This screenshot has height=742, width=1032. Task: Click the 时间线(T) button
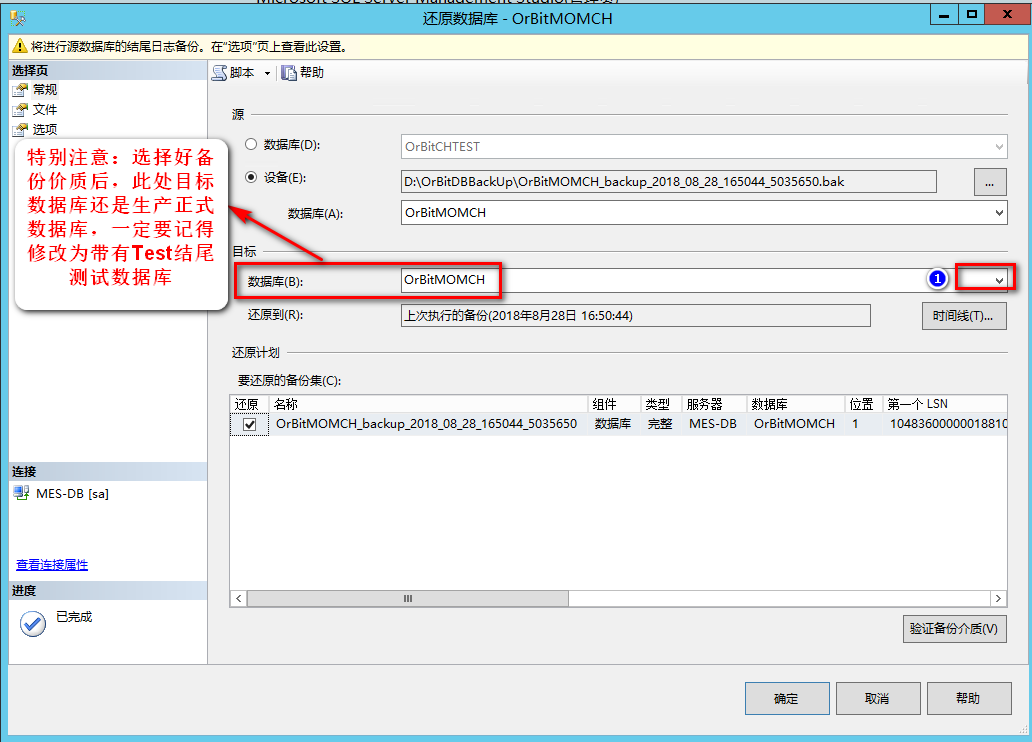click(963, 315)
